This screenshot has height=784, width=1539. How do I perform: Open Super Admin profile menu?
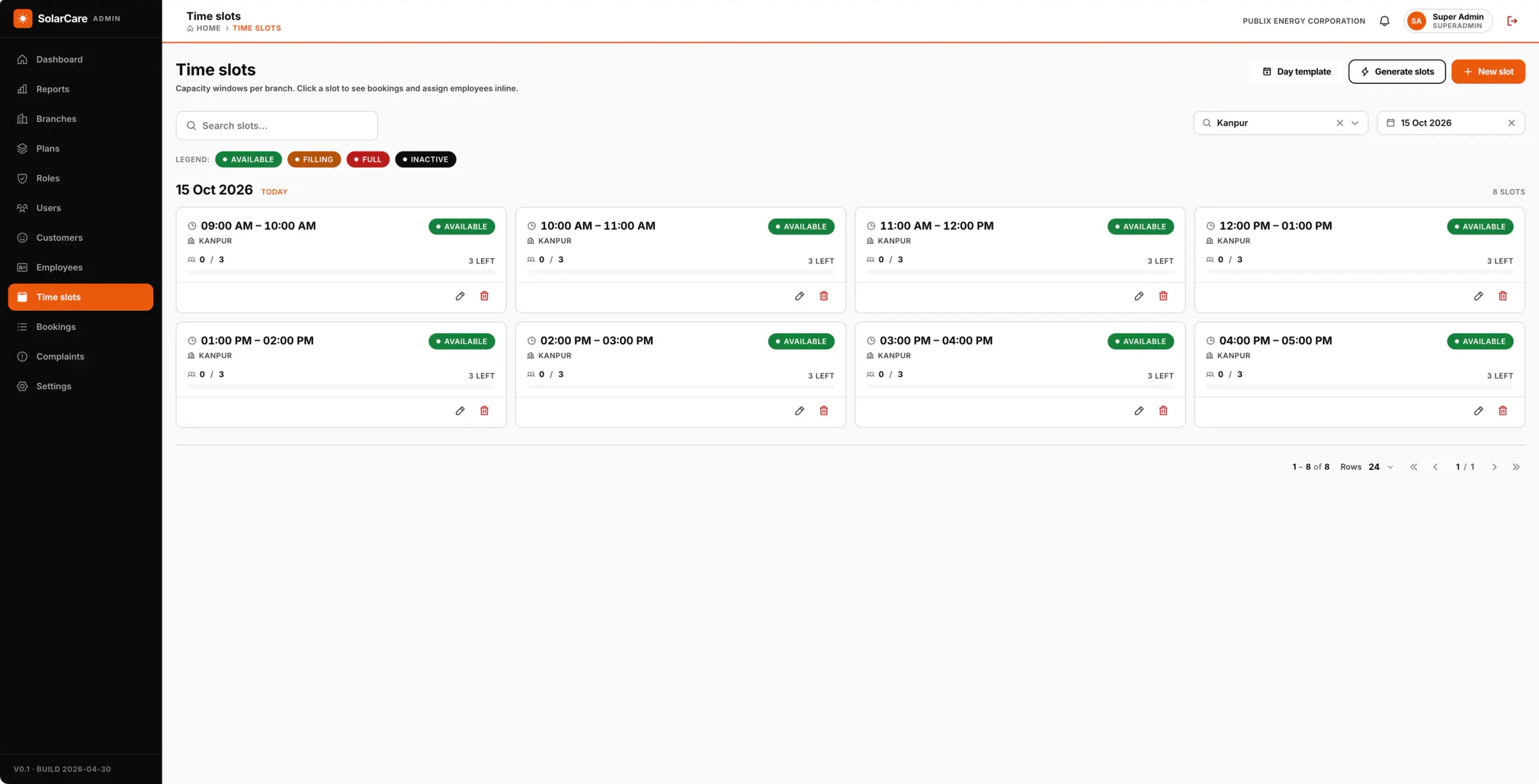[x=1447, y=21]
